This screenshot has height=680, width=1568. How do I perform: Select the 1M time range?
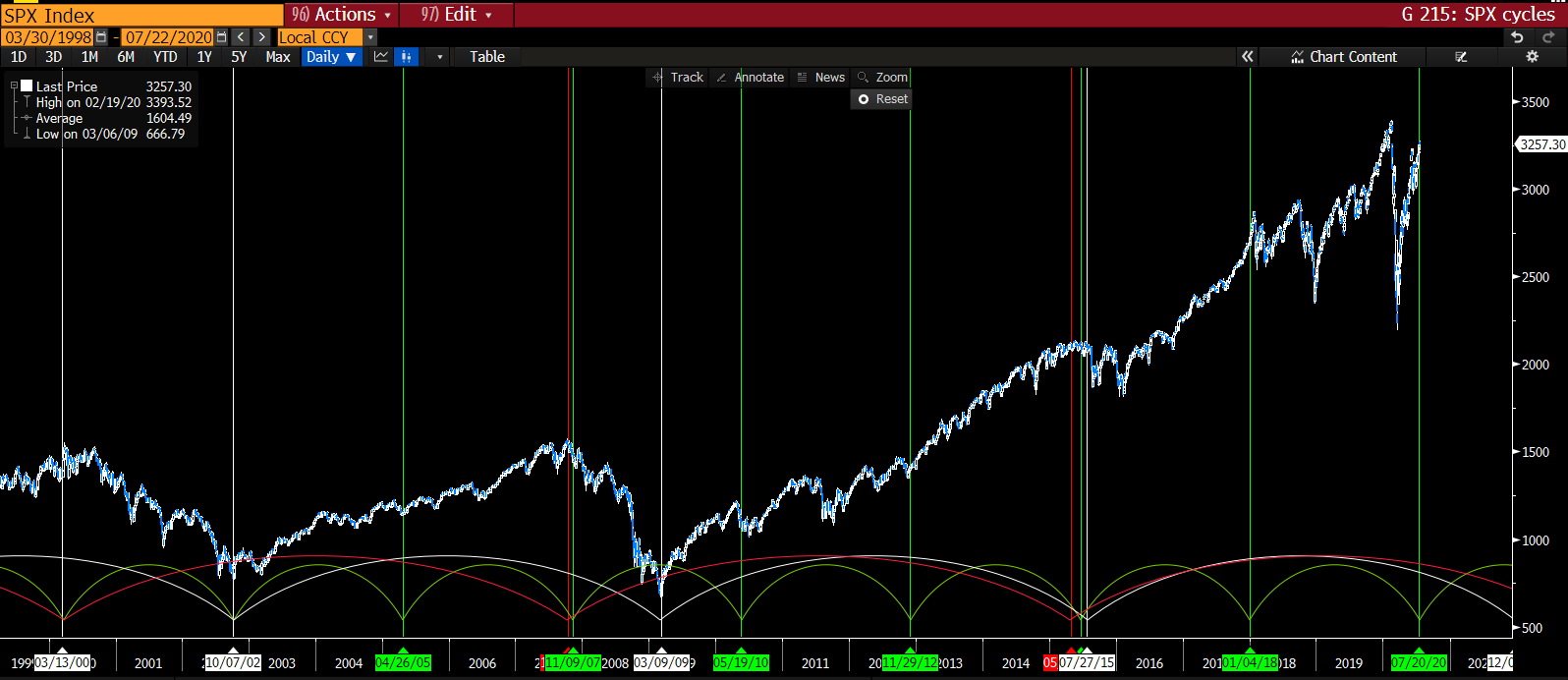pos(89,57)
